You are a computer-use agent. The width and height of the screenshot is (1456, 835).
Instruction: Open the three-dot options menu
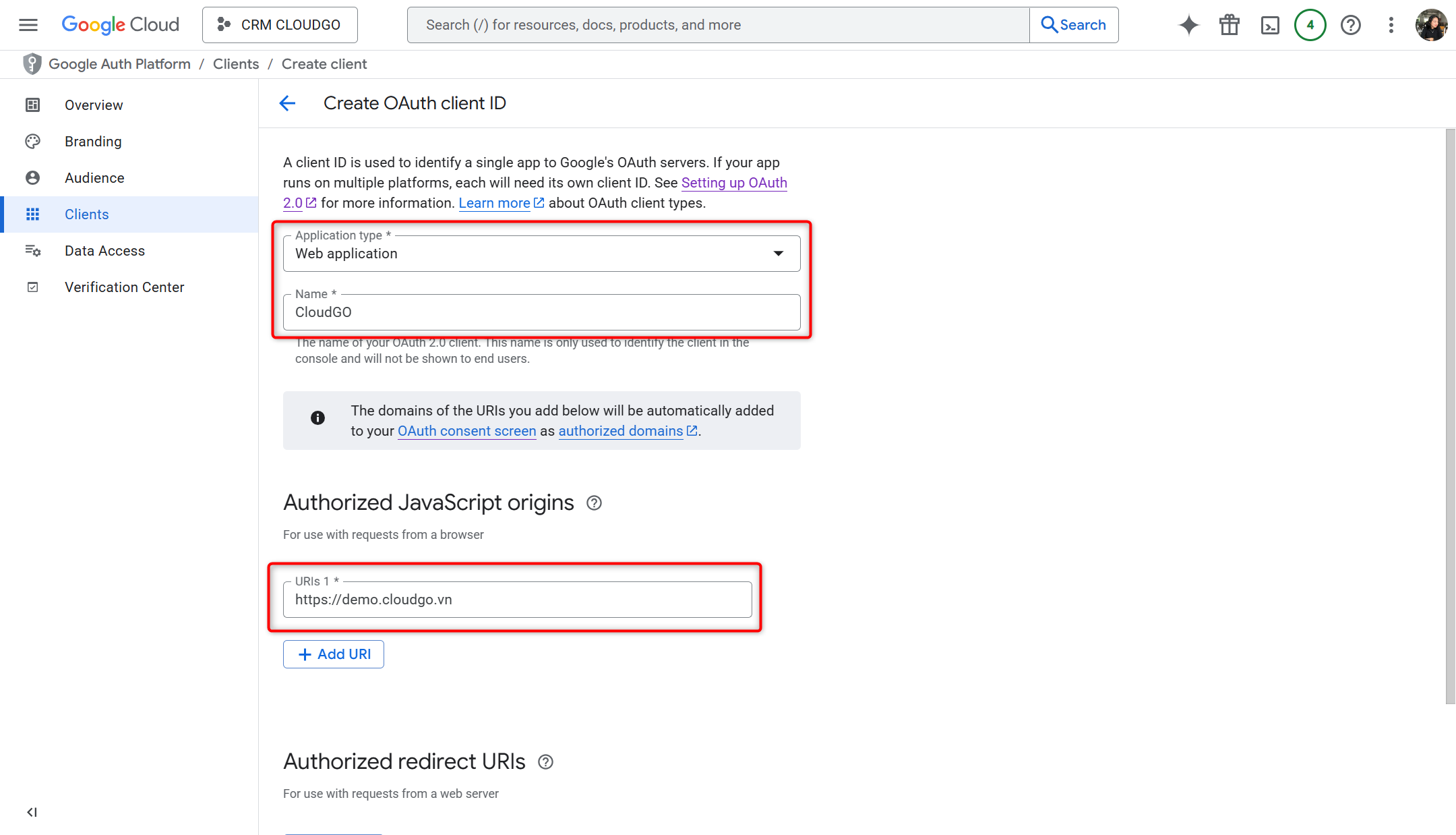[1391, 24]
